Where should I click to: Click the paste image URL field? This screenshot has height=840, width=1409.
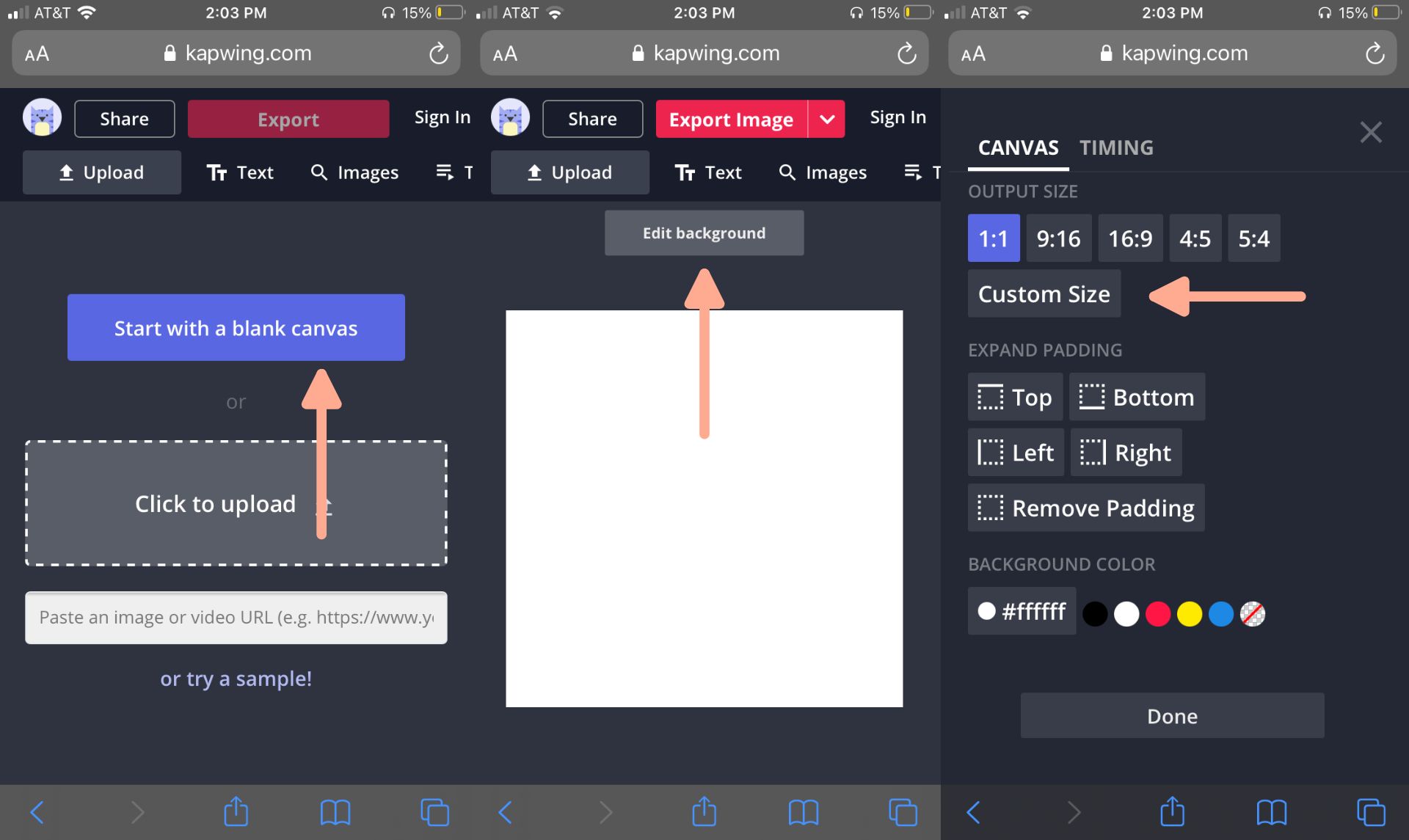(236, 618)
